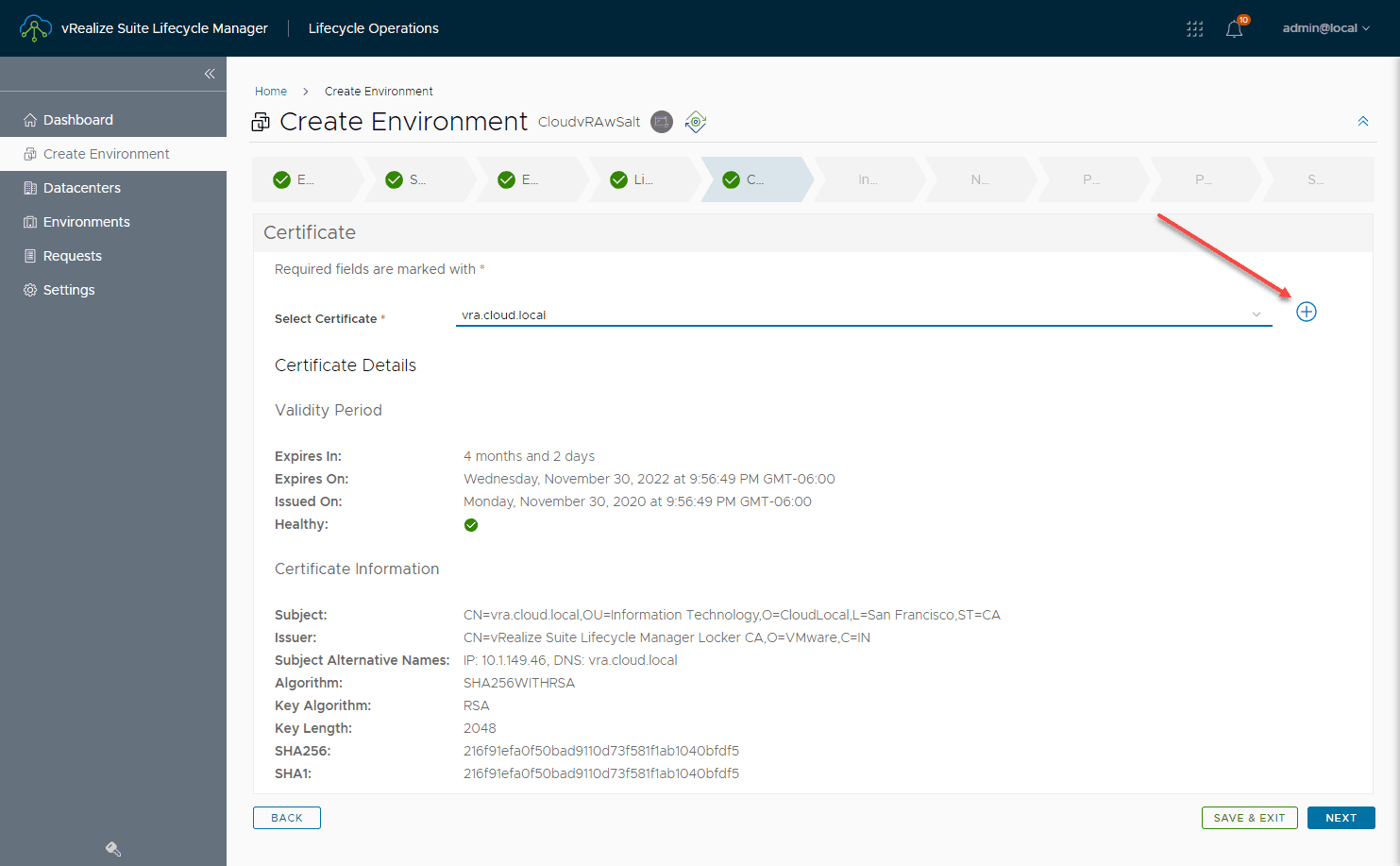
Task: Open the admin@local user menu
Action: click(x=1324, y=27)
